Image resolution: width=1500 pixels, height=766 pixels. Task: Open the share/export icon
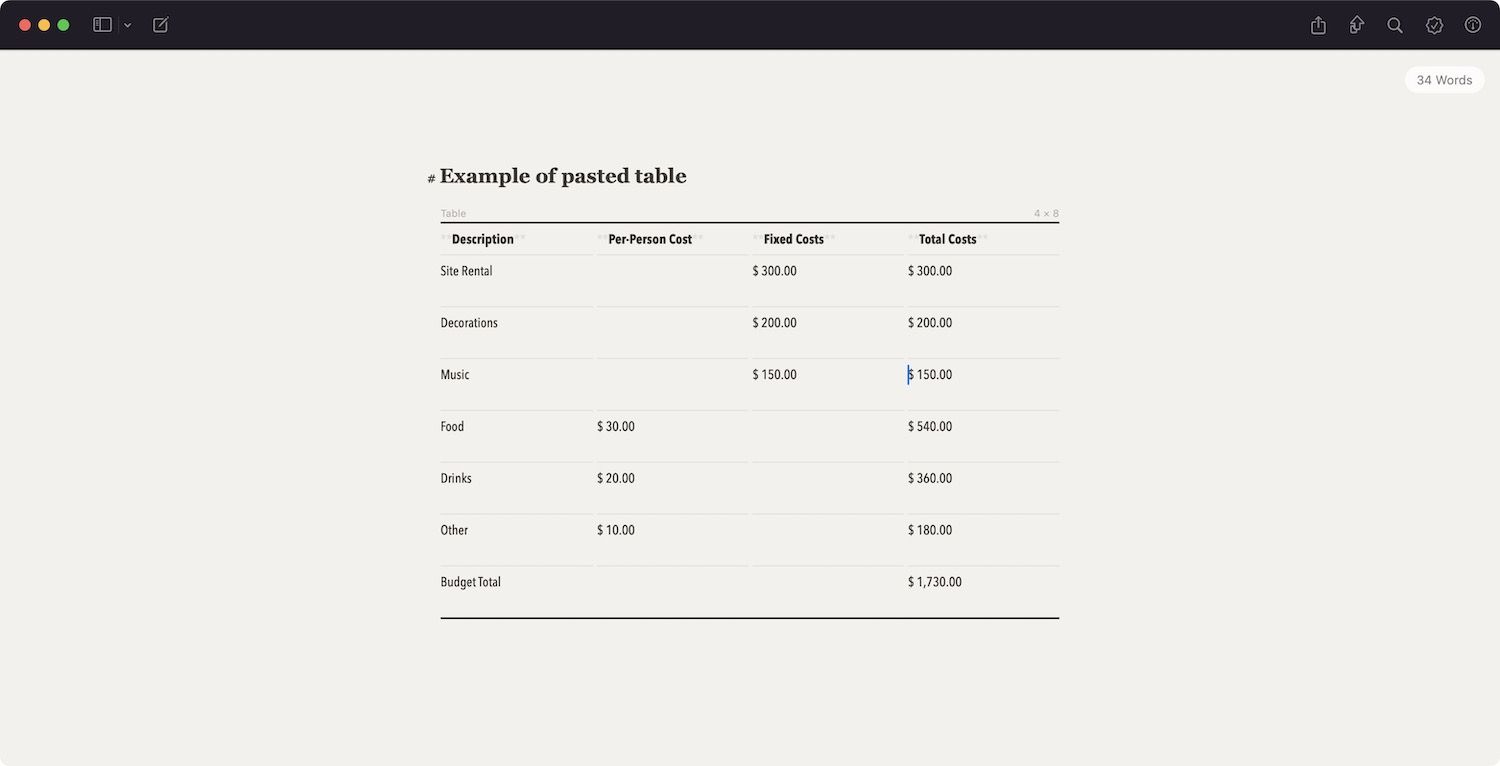pyautogui.click(x=1318, y=25)
